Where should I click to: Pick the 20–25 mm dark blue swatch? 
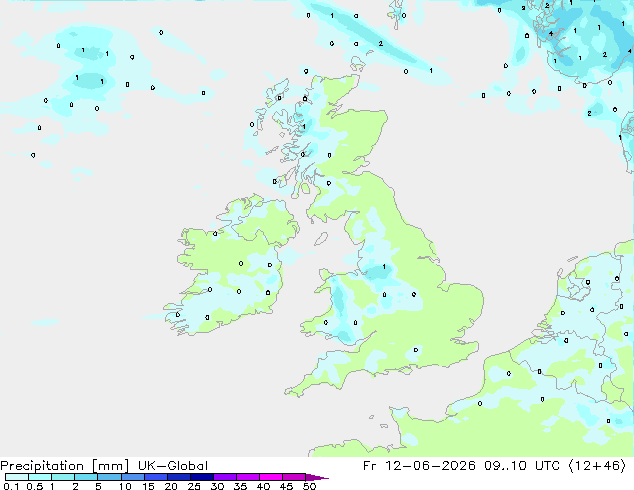point(178,477)
